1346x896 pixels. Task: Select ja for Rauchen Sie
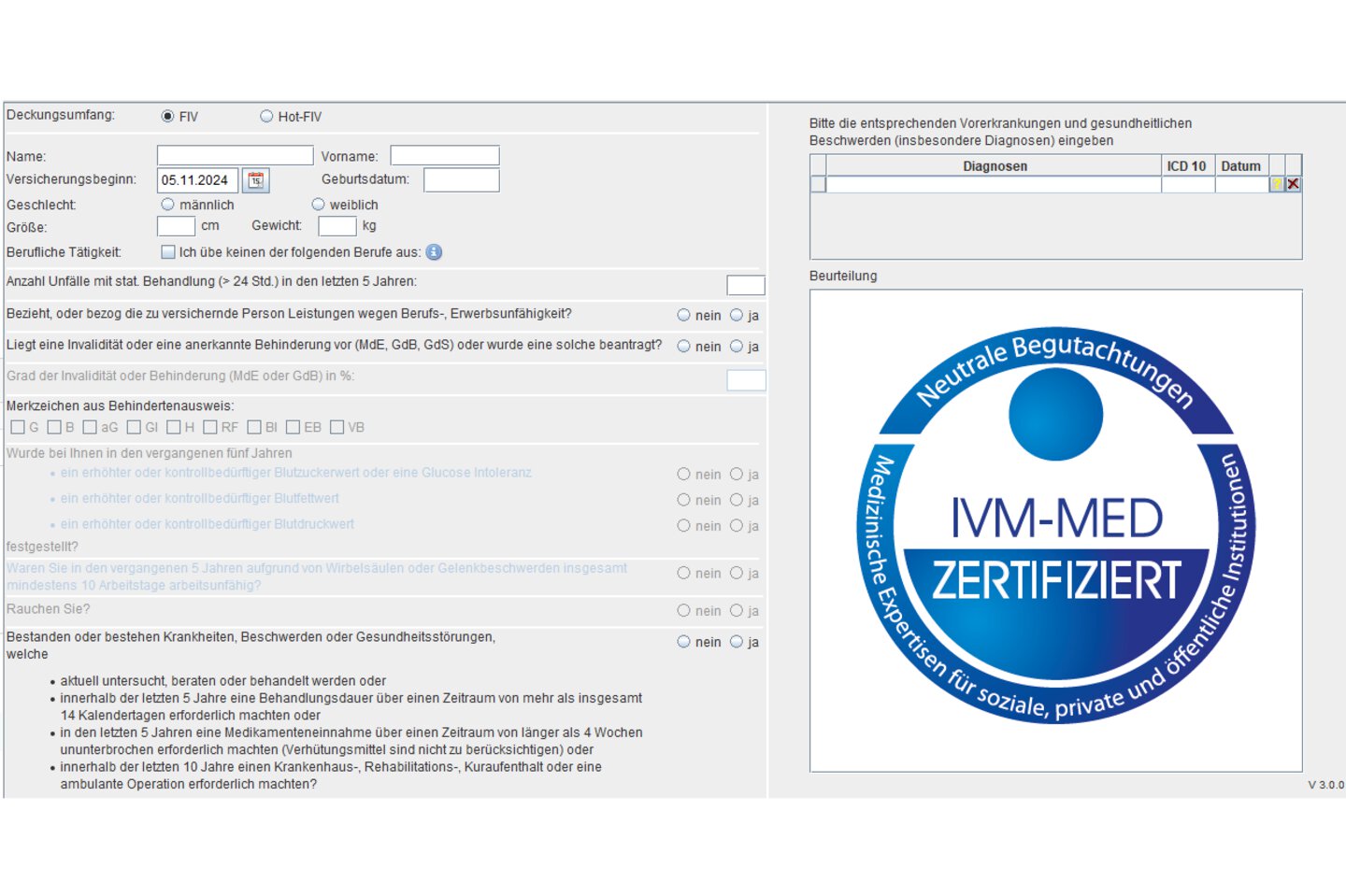[x=737, y=611]
